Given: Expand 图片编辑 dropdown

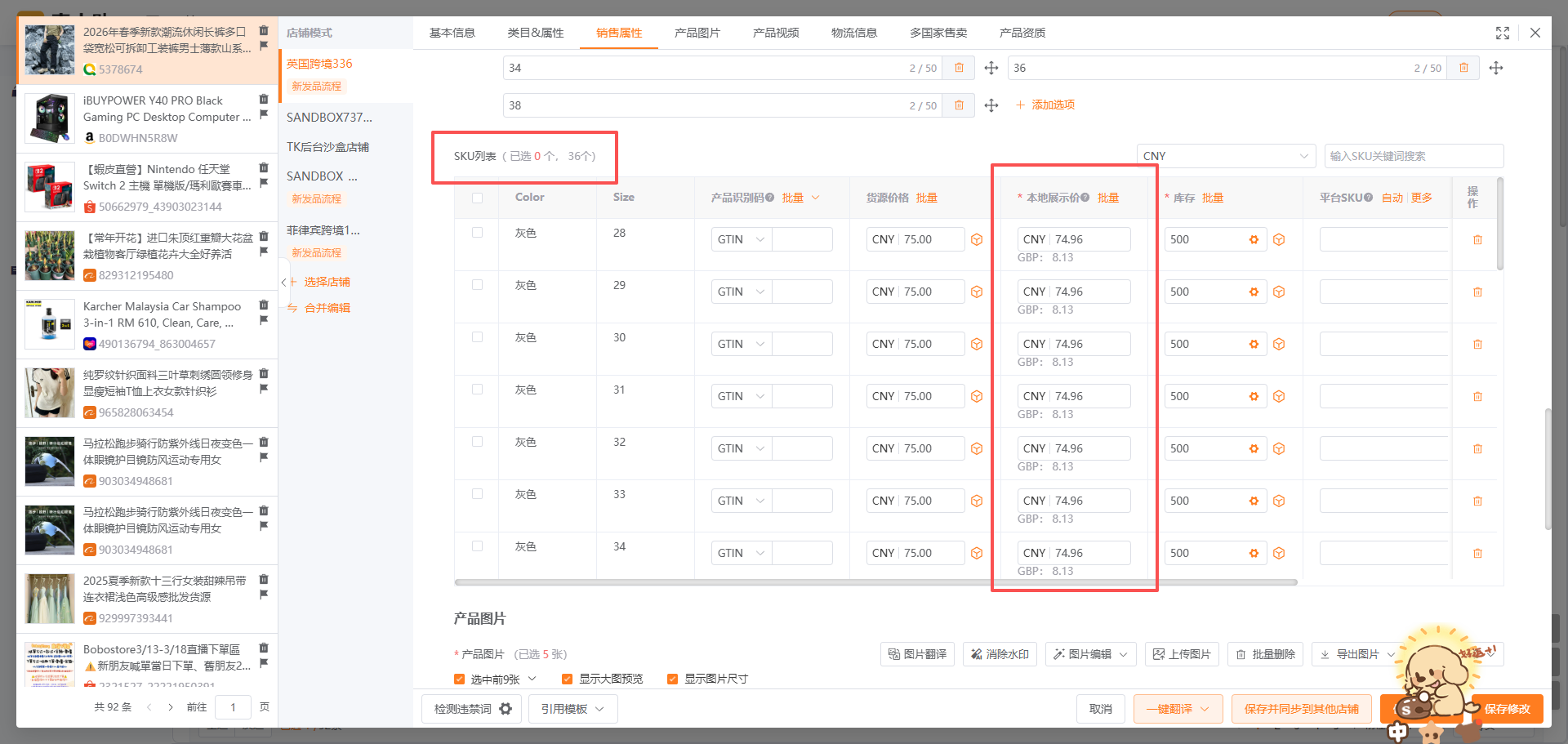Looking at the screenshot, I should [x=1090, y=654].
